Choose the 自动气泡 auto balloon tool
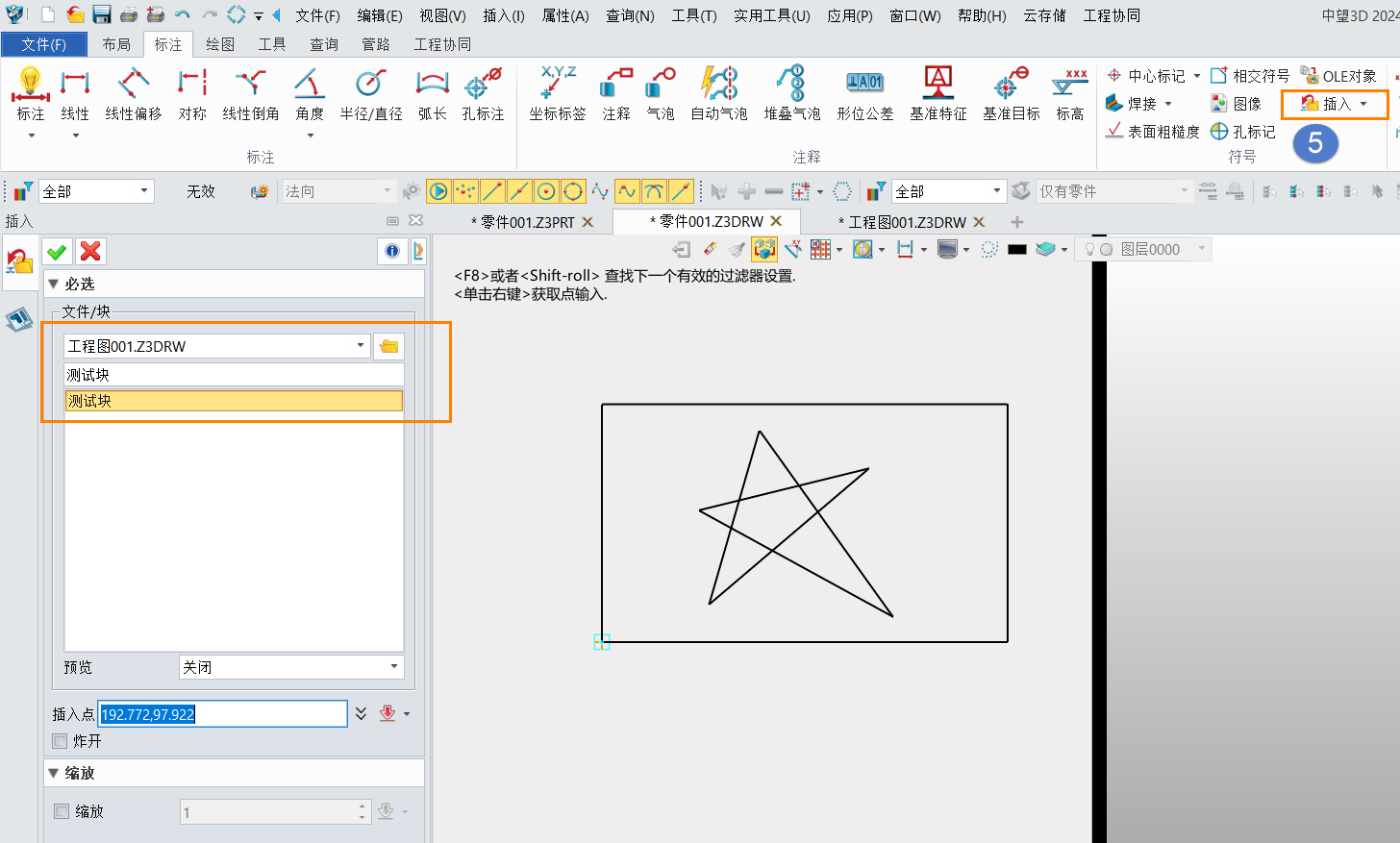This screenshot has height=843, width=1400. pyautogui.click(x=719, y=94)
